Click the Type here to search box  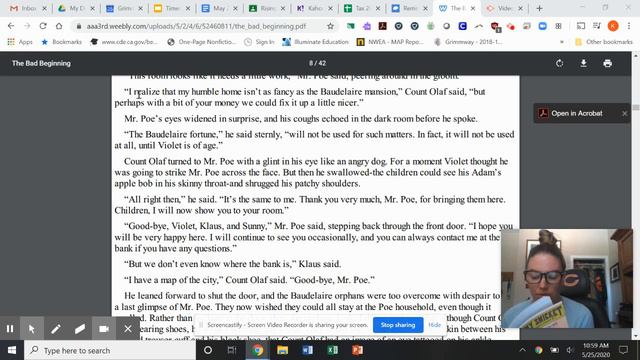coord(110,350)
